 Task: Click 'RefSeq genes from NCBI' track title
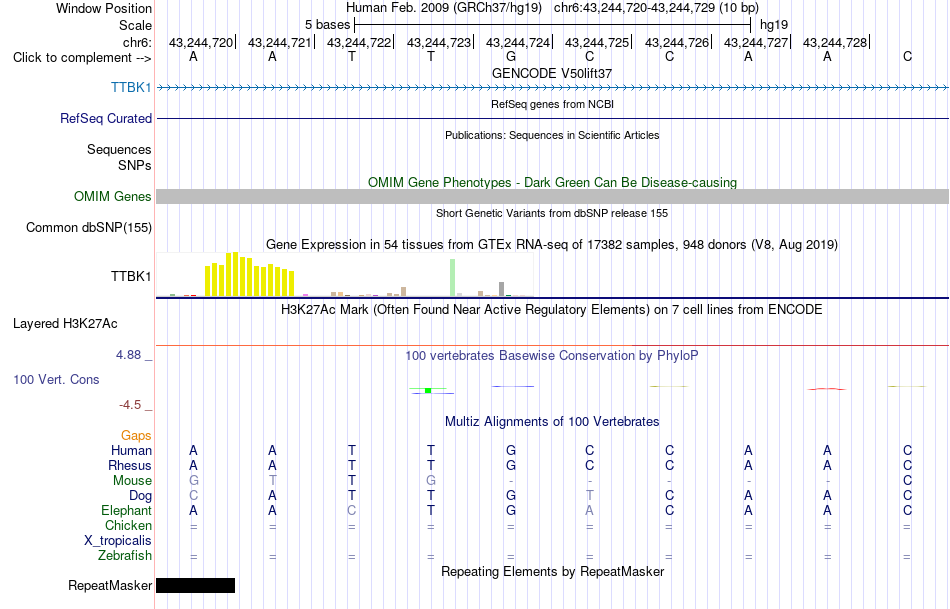click(x=552, y=104)
